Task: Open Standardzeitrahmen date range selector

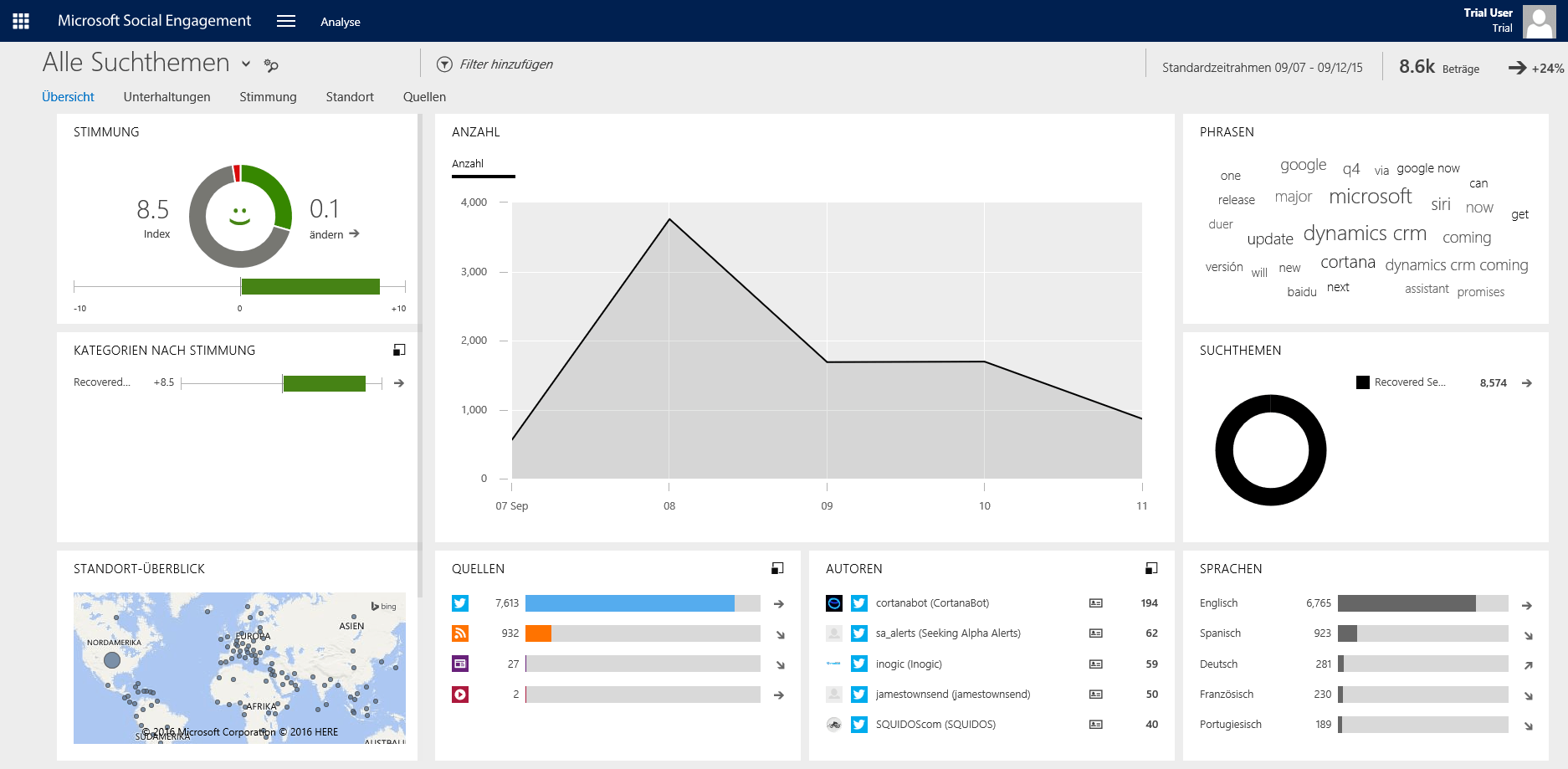Action: click(1262, 68)
